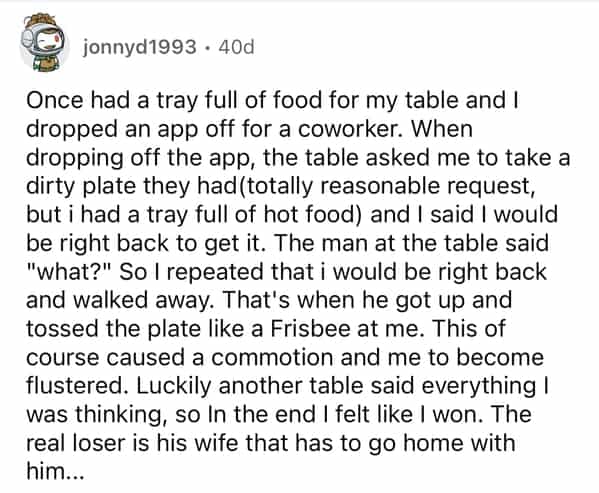Click the 40d comment timestamp

coord(236,47)
